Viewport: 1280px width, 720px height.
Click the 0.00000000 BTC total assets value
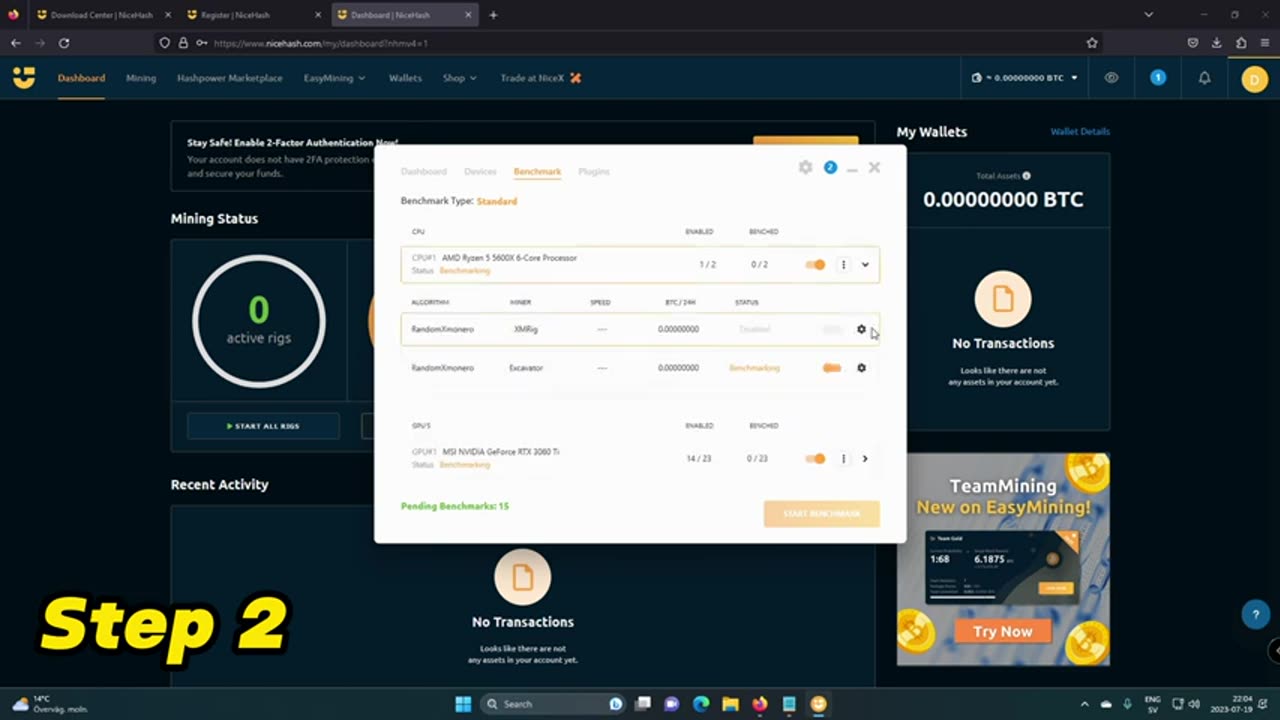click(1003, 199)
